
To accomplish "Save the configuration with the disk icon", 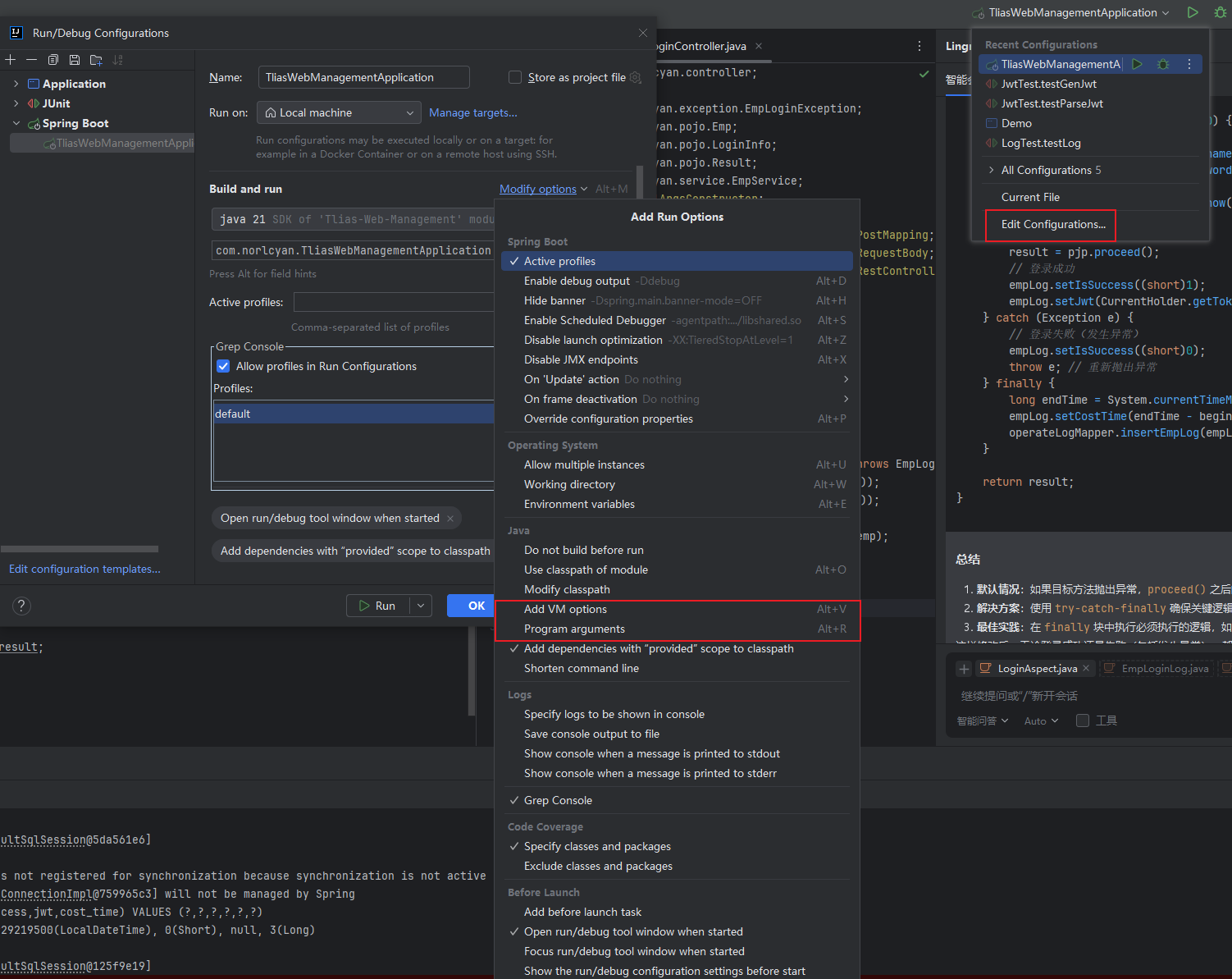I will click(75, 60).
